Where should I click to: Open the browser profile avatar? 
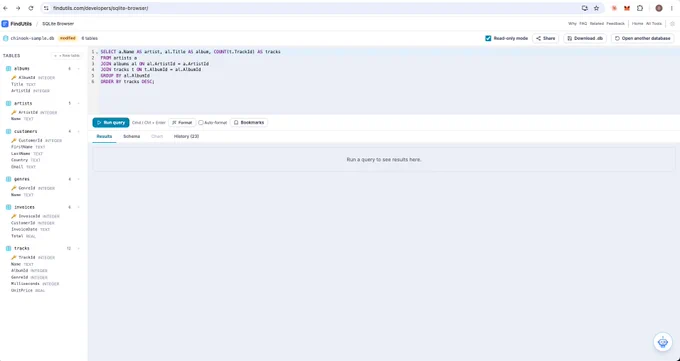(x=659, y=8)
